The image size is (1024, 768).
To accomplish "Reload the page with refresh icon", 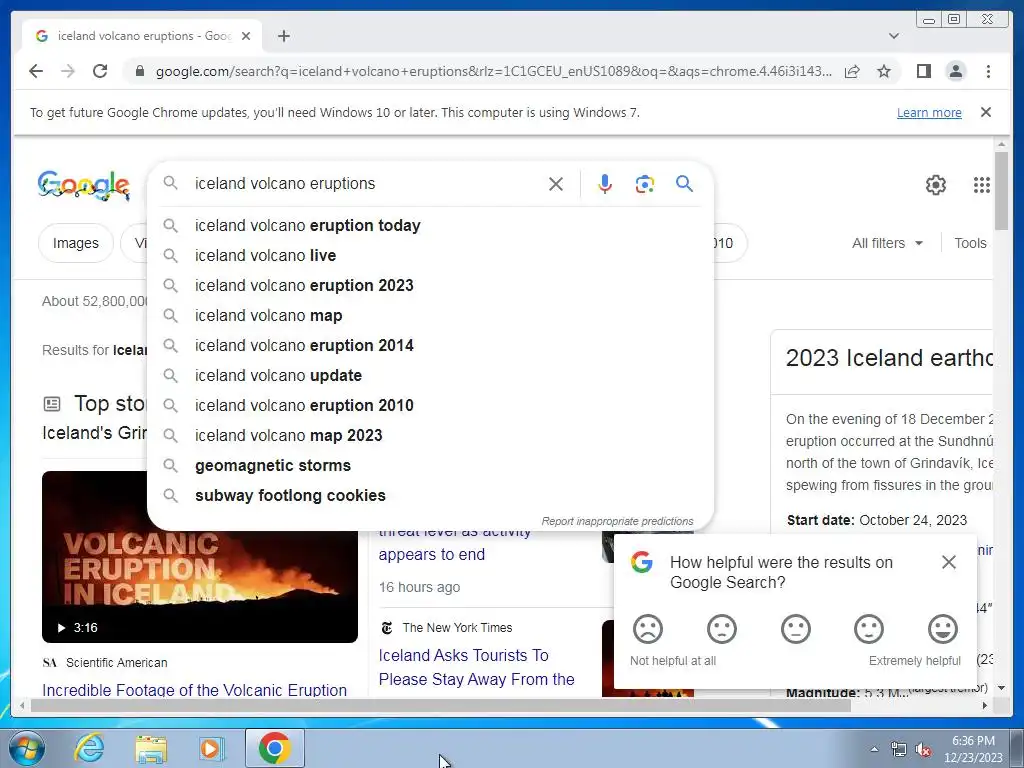I will click(x=100, y=71).
